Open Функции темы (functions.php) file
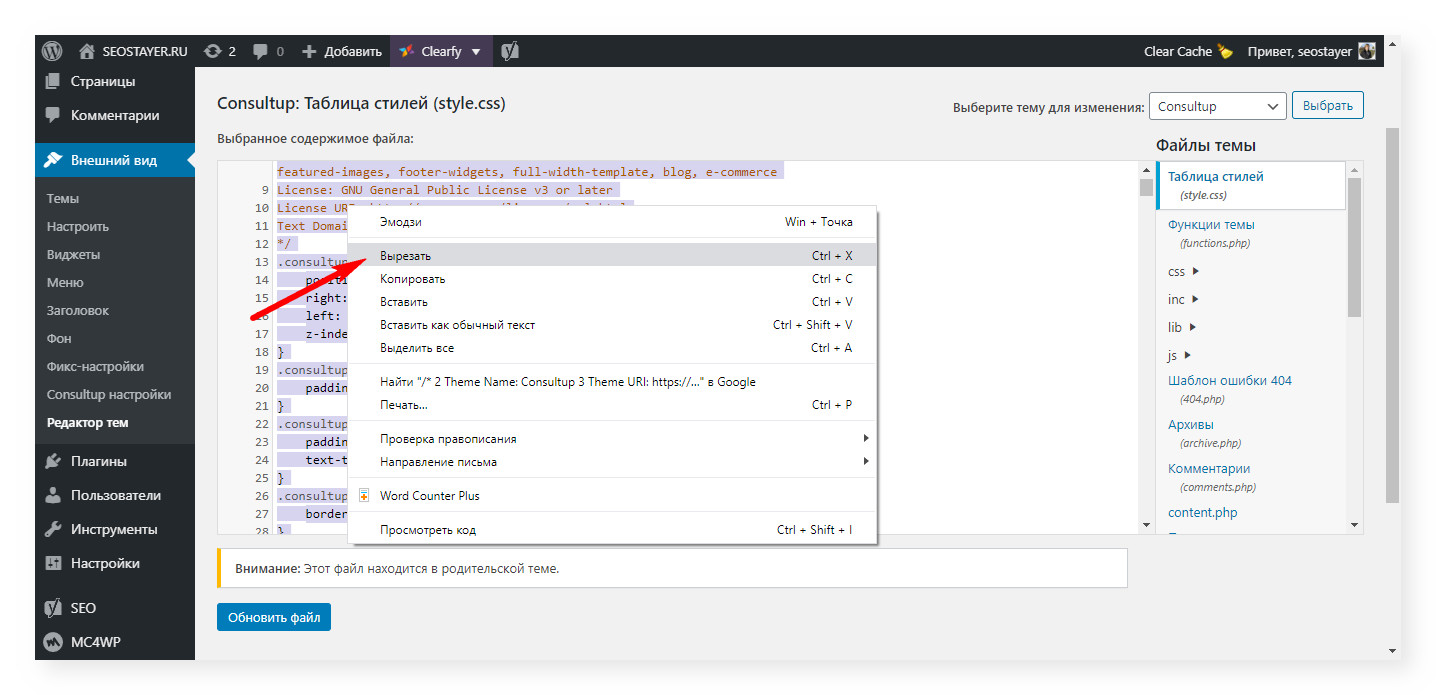Screen dimensions: 1436x695 [x=1211, y=233]
